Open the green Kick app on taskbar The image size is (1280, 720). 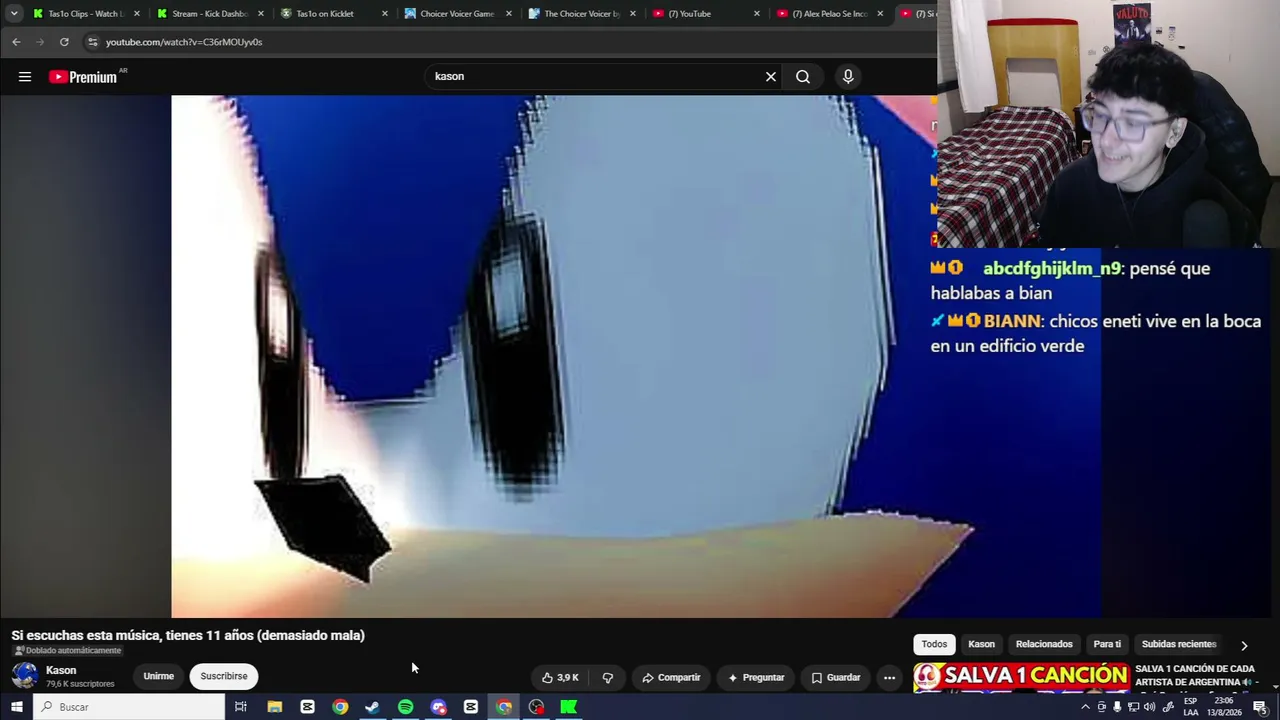point(569,707)
